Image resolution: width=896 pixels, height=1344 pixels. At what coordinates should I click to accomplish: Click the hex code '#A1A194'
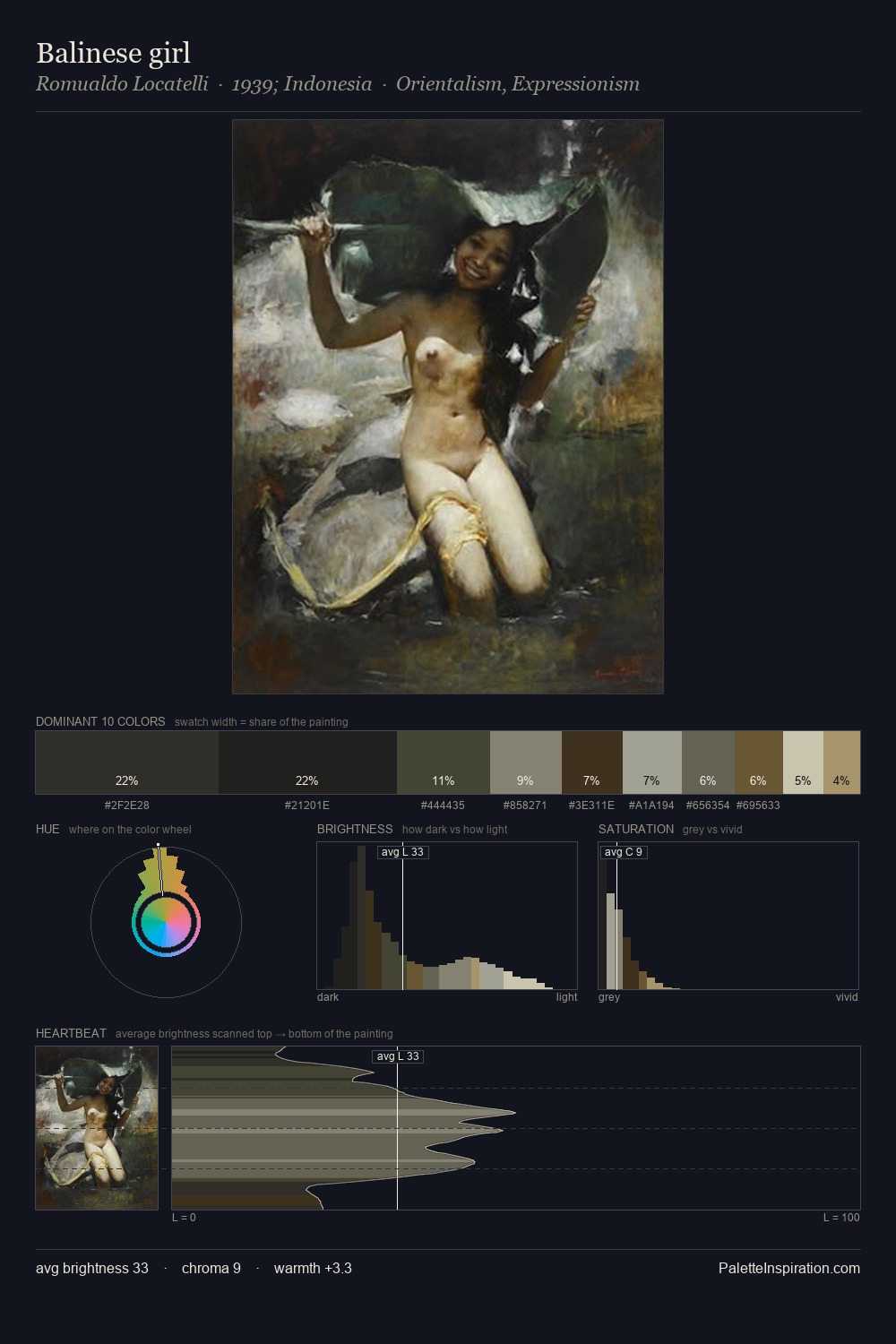pyautogui.click(x=651, y=806)
